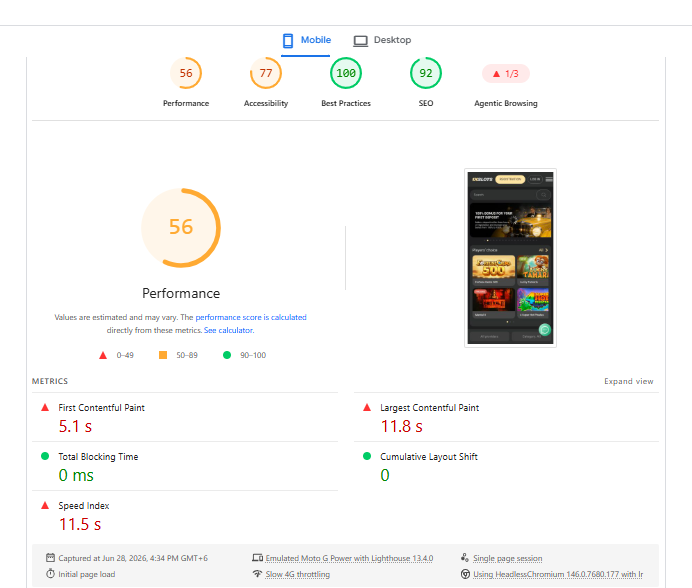This screenshot has height=588, width=692.
Task: Click the mobile page screenshot thumbnail
Action: (510, 258)
